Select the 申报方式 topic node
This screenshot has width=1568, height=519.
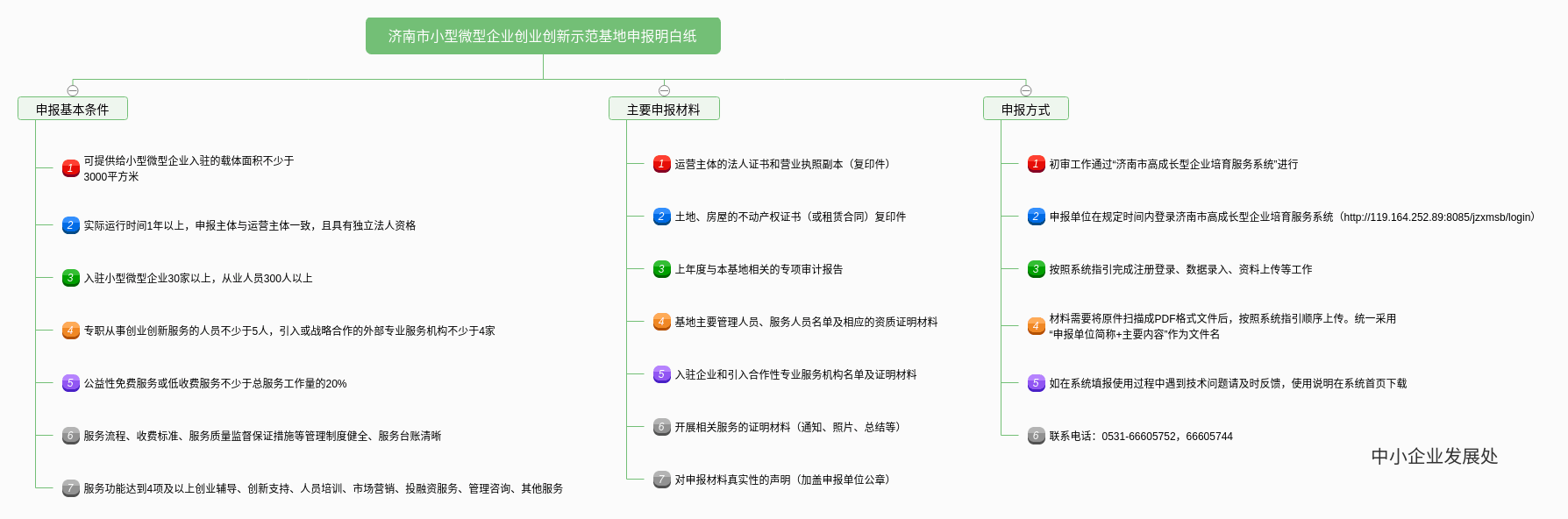point(1026,109)
